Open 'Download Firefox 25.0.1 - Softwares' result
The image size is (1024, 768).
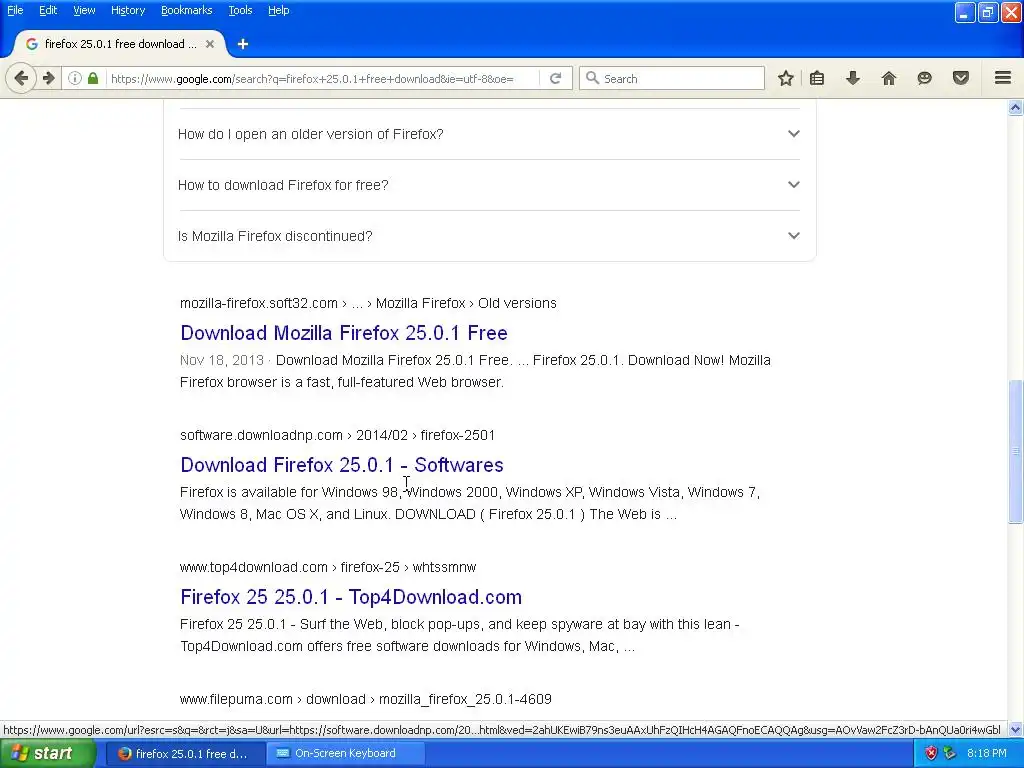[x=342, y=464]
